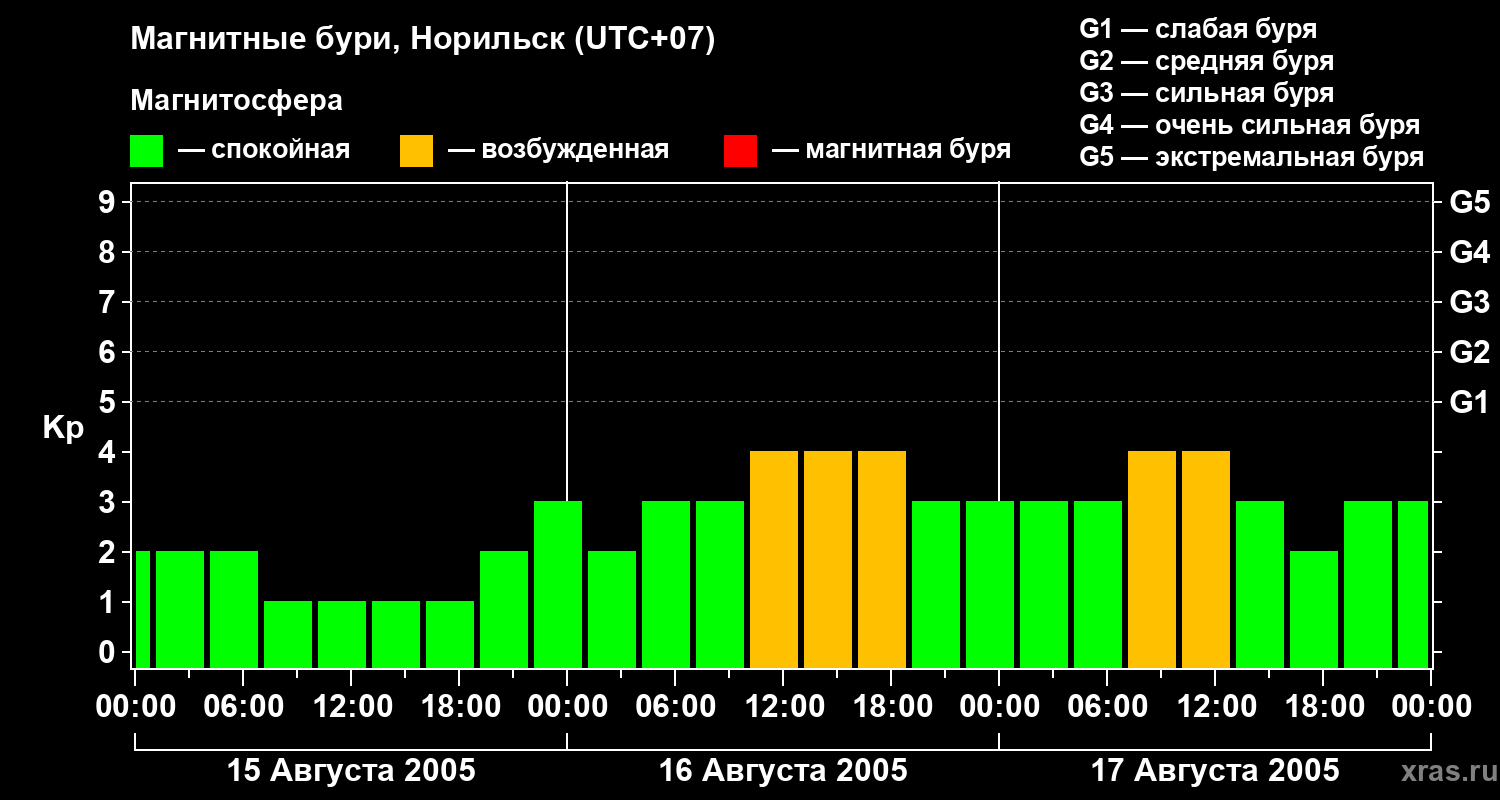Screen dimensions: 1500x800
Task: Click the 'Kp' axis title
Action: (63, 428)
